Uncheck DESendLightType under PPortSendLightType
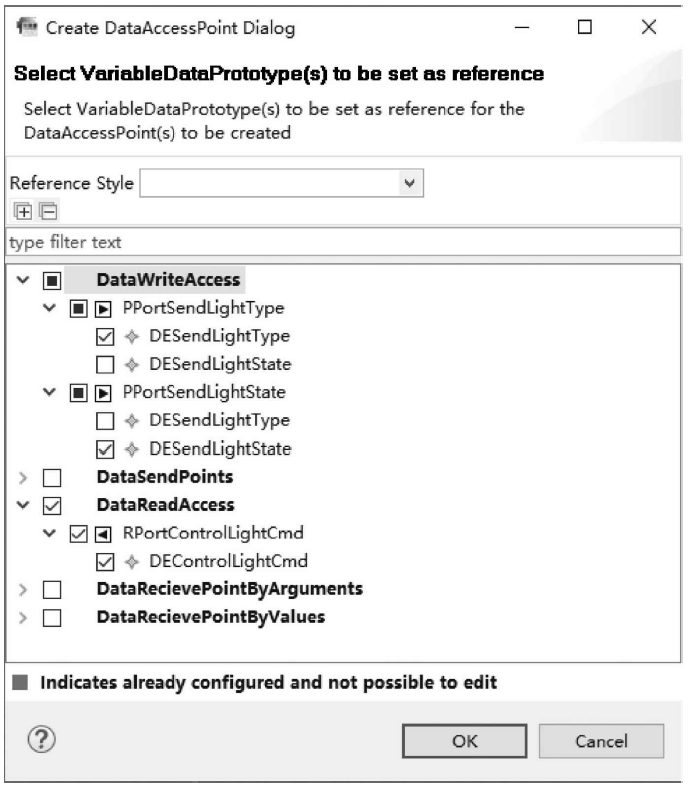The height and width of the screenshot is (790, 693). pos(105,336)
